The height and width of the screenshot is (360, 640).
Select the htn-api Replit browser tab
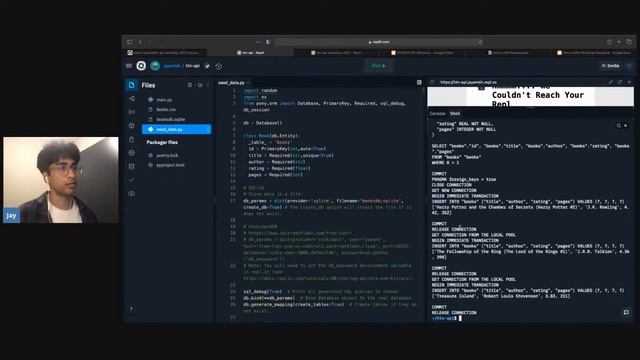(250, 53)
